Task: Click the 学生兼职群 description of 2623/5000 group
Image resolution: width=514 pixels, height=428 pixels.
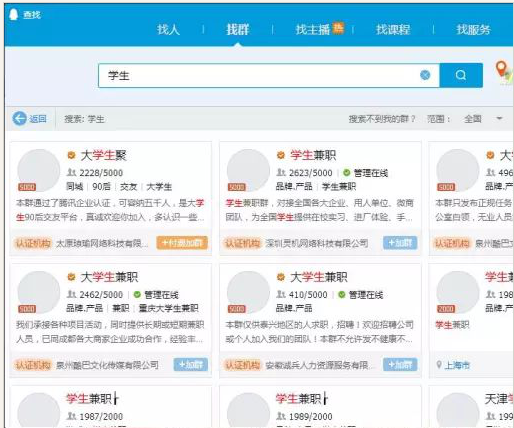Action: (x=319, y=210)
